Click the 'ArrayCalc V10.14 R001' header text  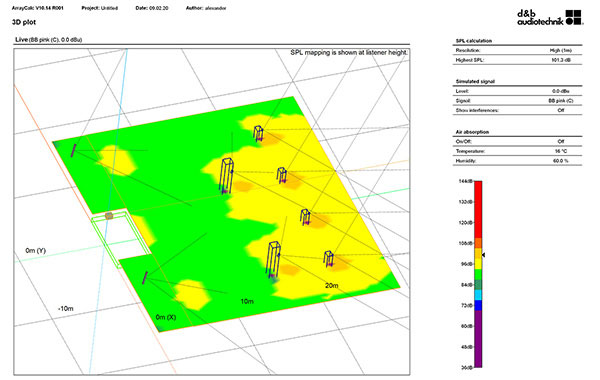(x=38, y=8)
